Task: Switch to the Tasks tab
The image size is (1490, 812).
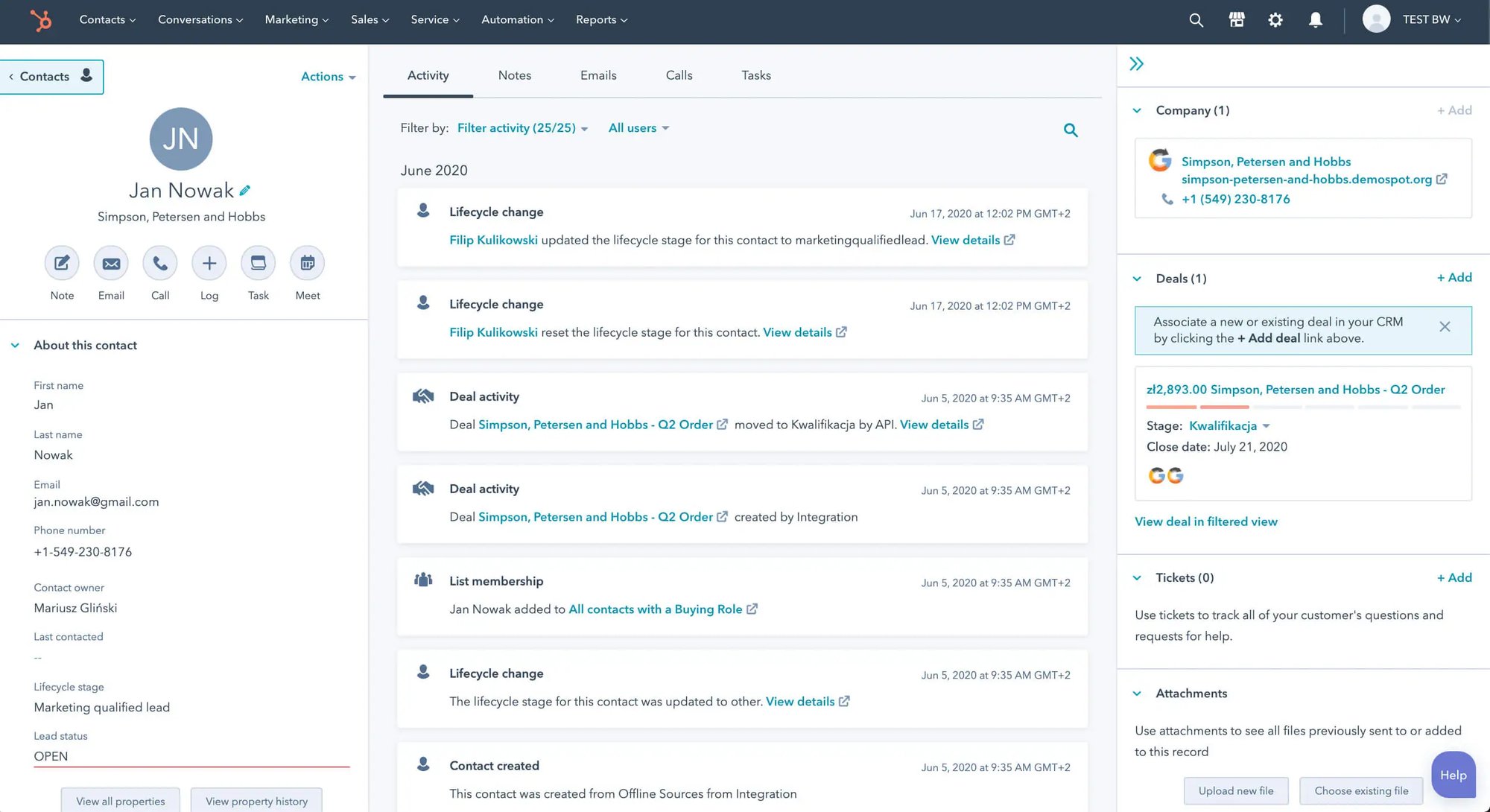Action: (755, 75)
